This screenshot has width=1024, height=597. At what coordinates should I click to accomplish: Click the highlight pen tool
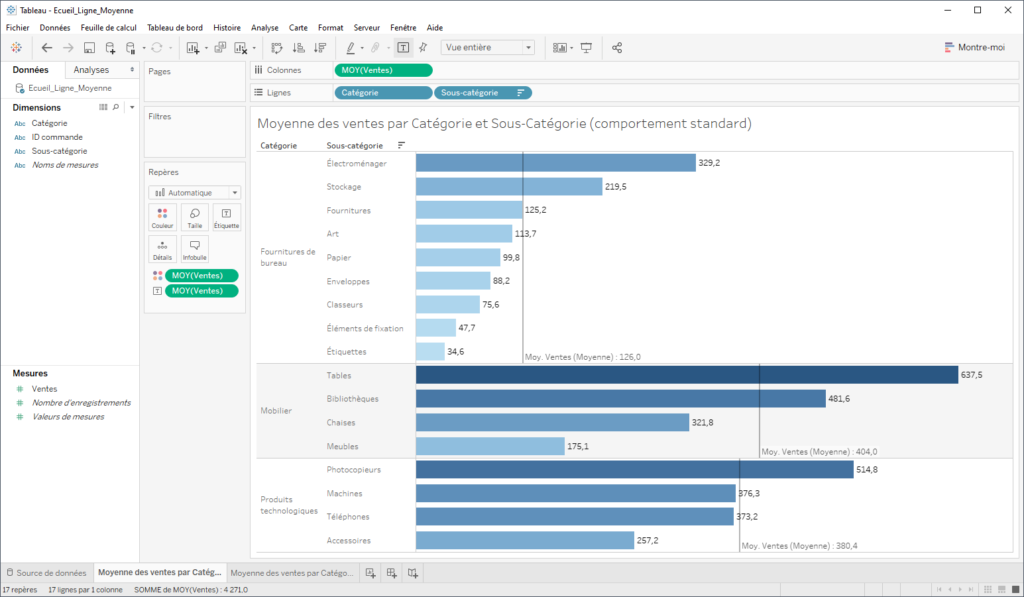[x=351, y=48]
